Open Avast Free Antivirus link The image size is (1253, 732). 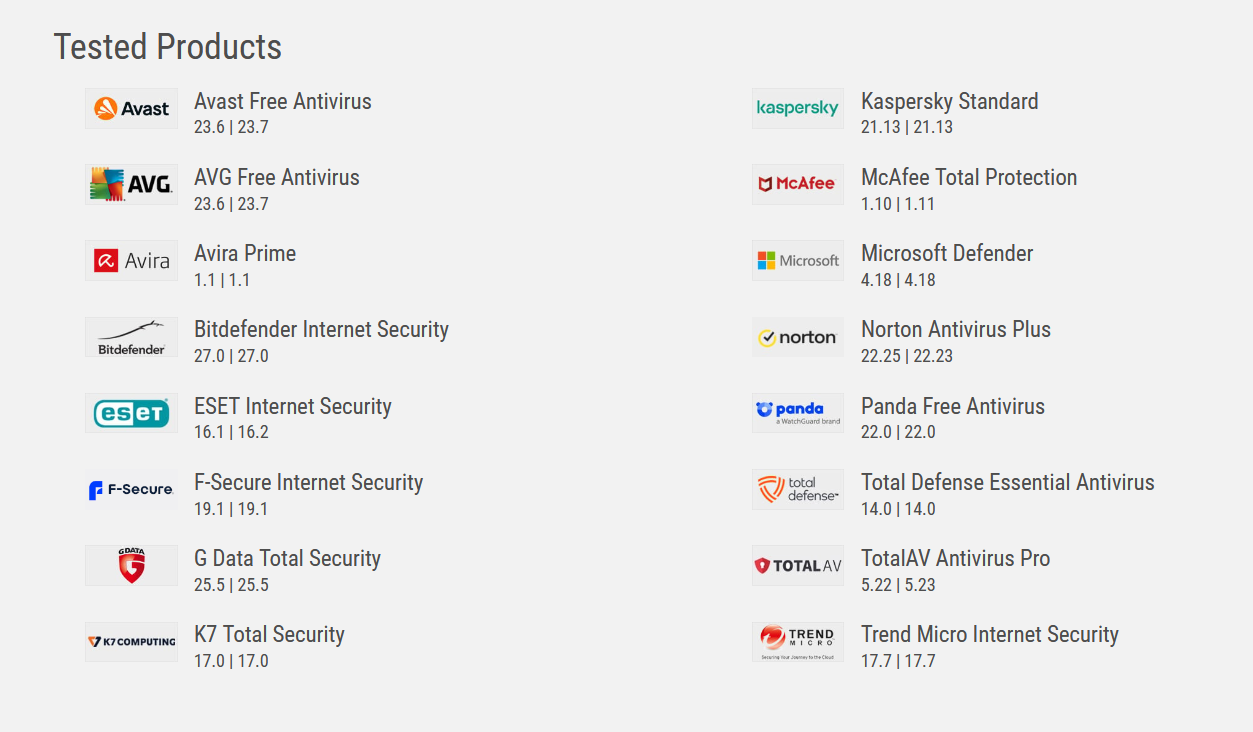(x=283, y=101)
